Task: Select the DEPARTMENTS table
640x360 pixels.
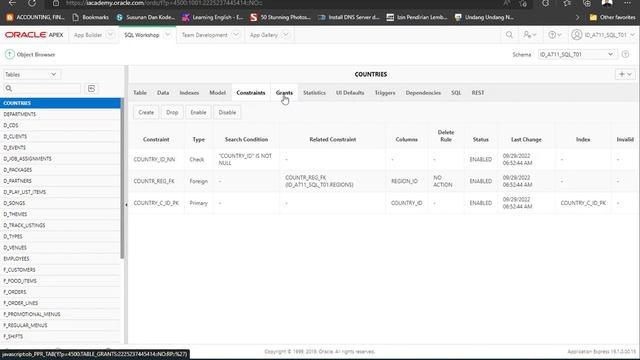Action: click(60, 114)
